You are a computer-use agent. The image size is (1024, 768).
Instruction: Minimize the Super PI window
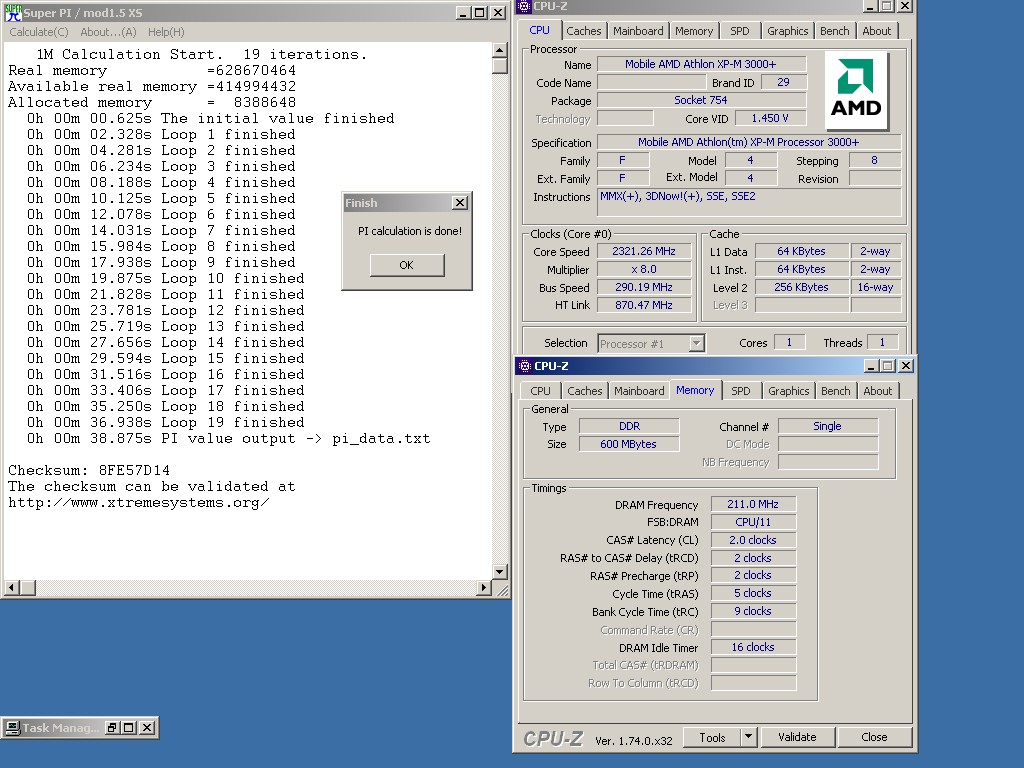coord(463,12)
